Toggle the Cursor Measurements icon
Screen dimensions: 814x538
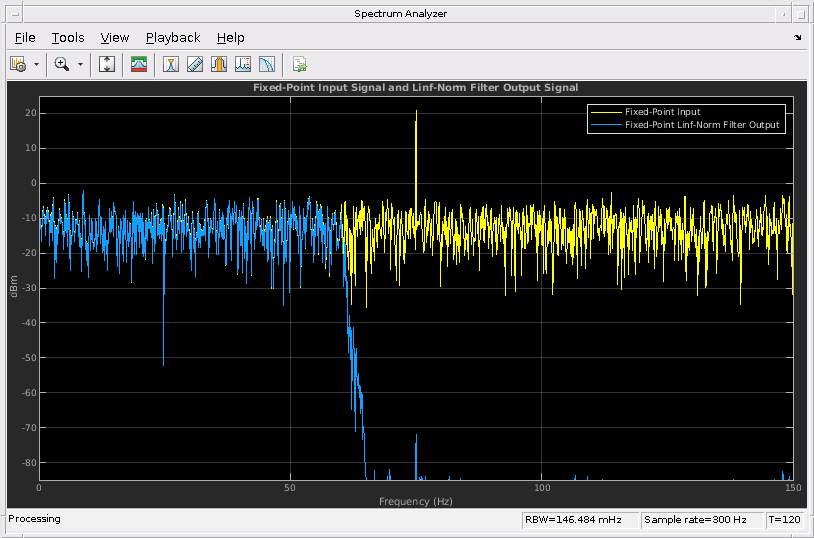171,64
